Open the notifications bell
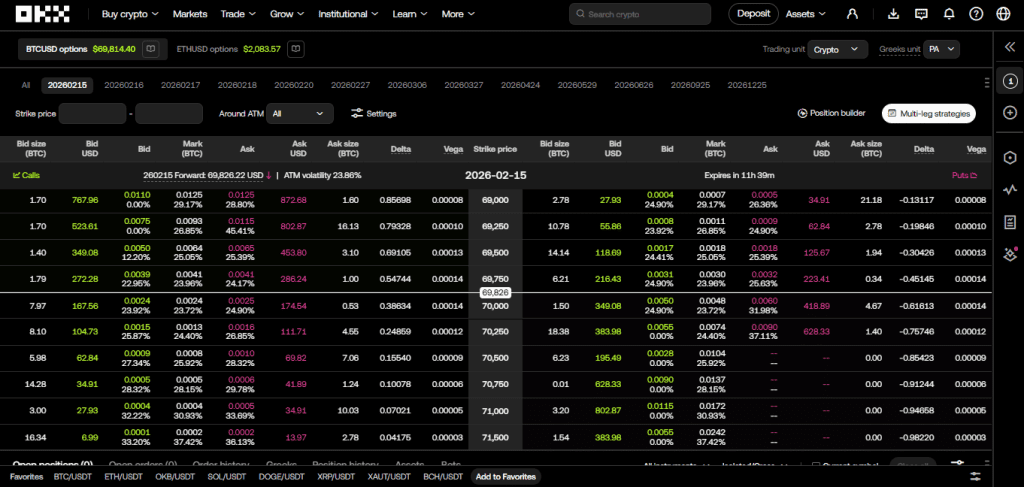Image resolution: width=1024 pixels, height=487 pixels. click(949, 14)
